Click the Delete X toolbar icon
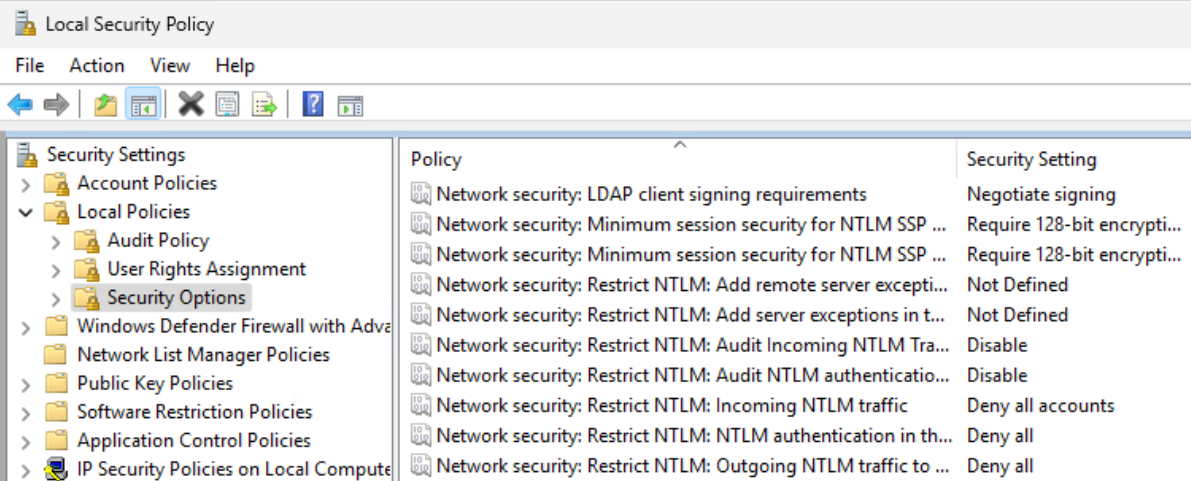Image resolution: width=1191 pixels, height=481 pixels. coord(191,104)
